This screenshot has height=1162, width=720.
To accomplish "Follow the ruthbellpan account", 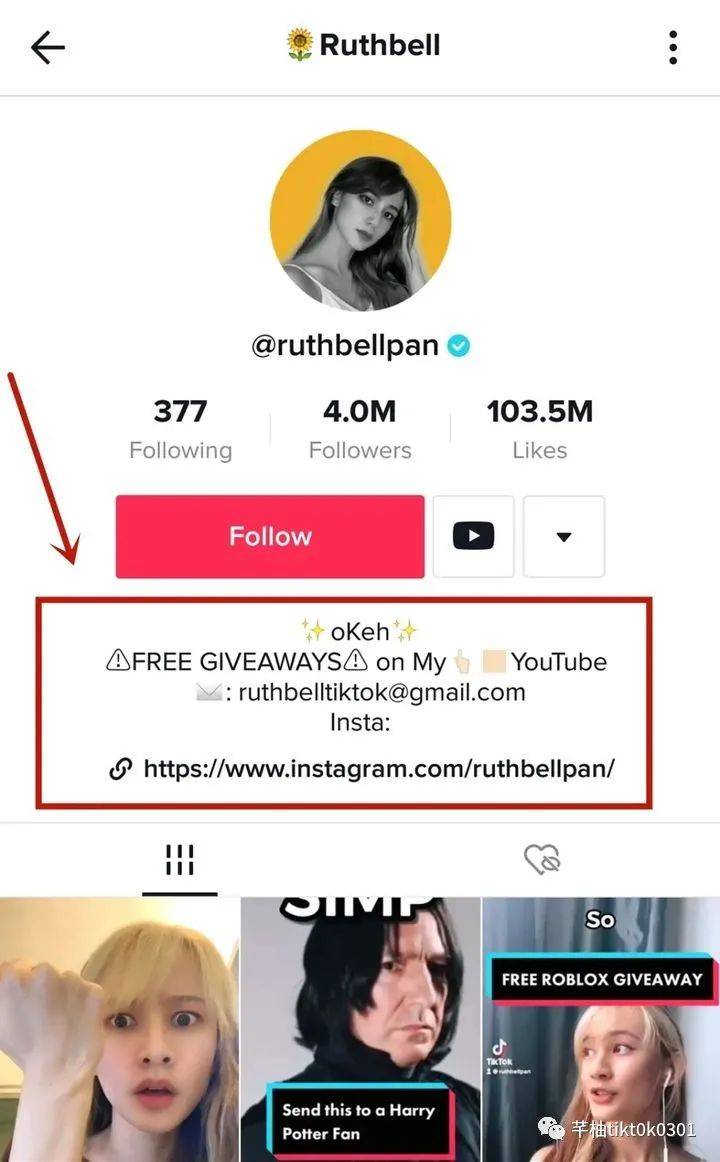I will (270, 536).
